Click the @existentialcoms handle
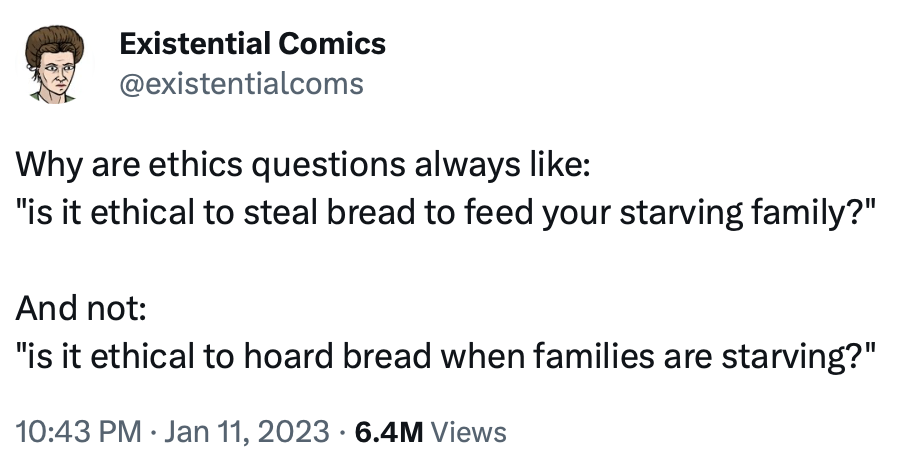The image size is (902, 472). (240, 83)
